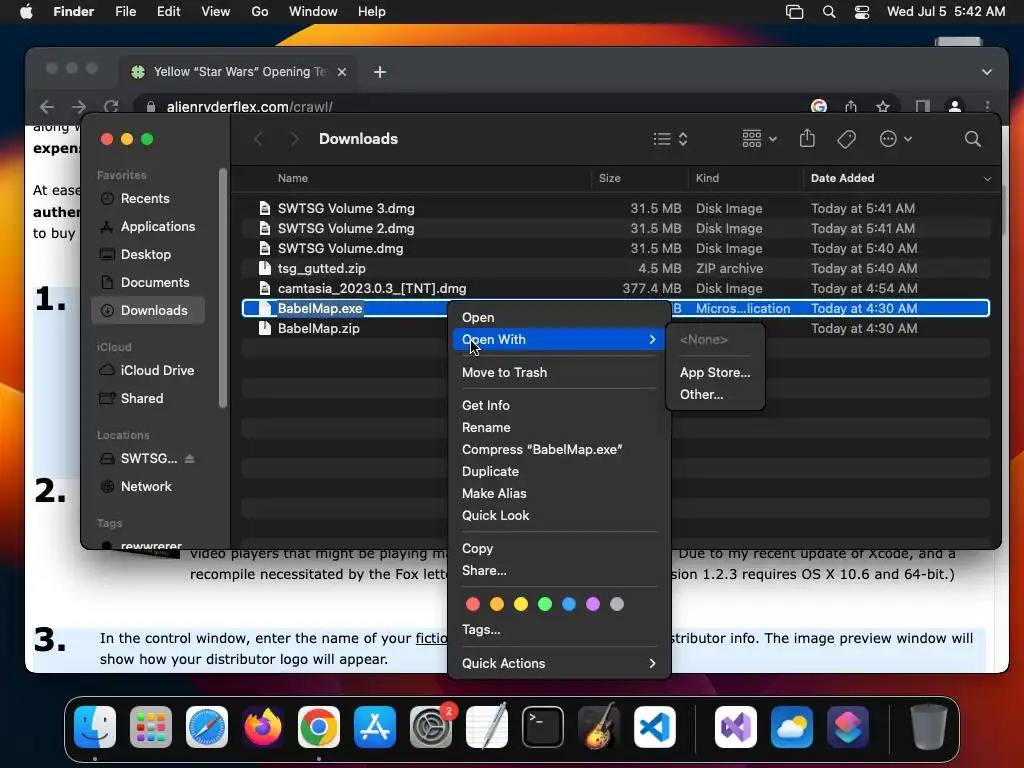
Task: Open Control Center in menu bar
Action: pyautogui.click(x=861, y=12)
